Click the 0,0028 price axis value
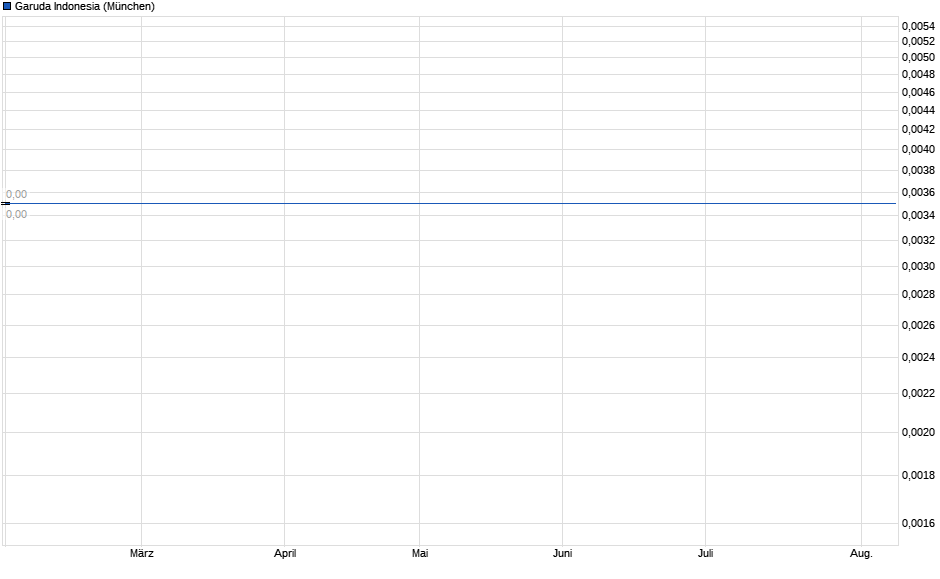 pyautogui.click(x=918, y=294)
